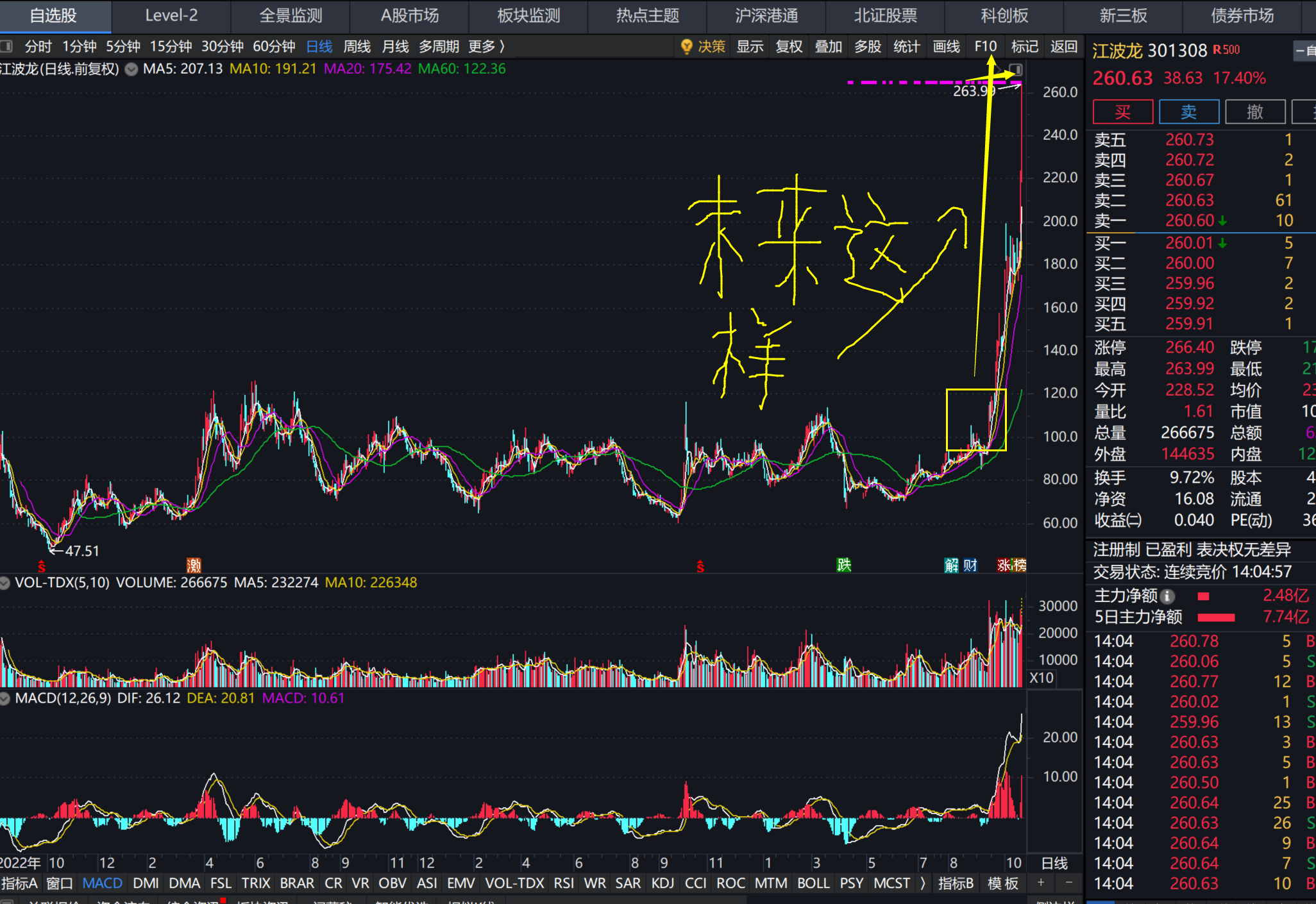Select the KDJ indicator in bottom bar
This screenshot has height=904, width=1316.
[662, 883]
